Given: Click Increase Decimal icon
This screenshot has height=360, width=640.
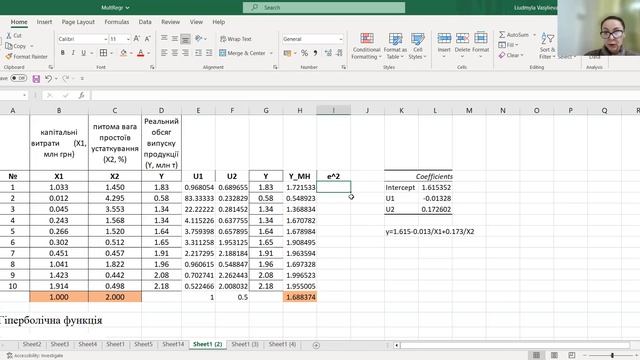Looking at the screenshot, I should [328, 53].
